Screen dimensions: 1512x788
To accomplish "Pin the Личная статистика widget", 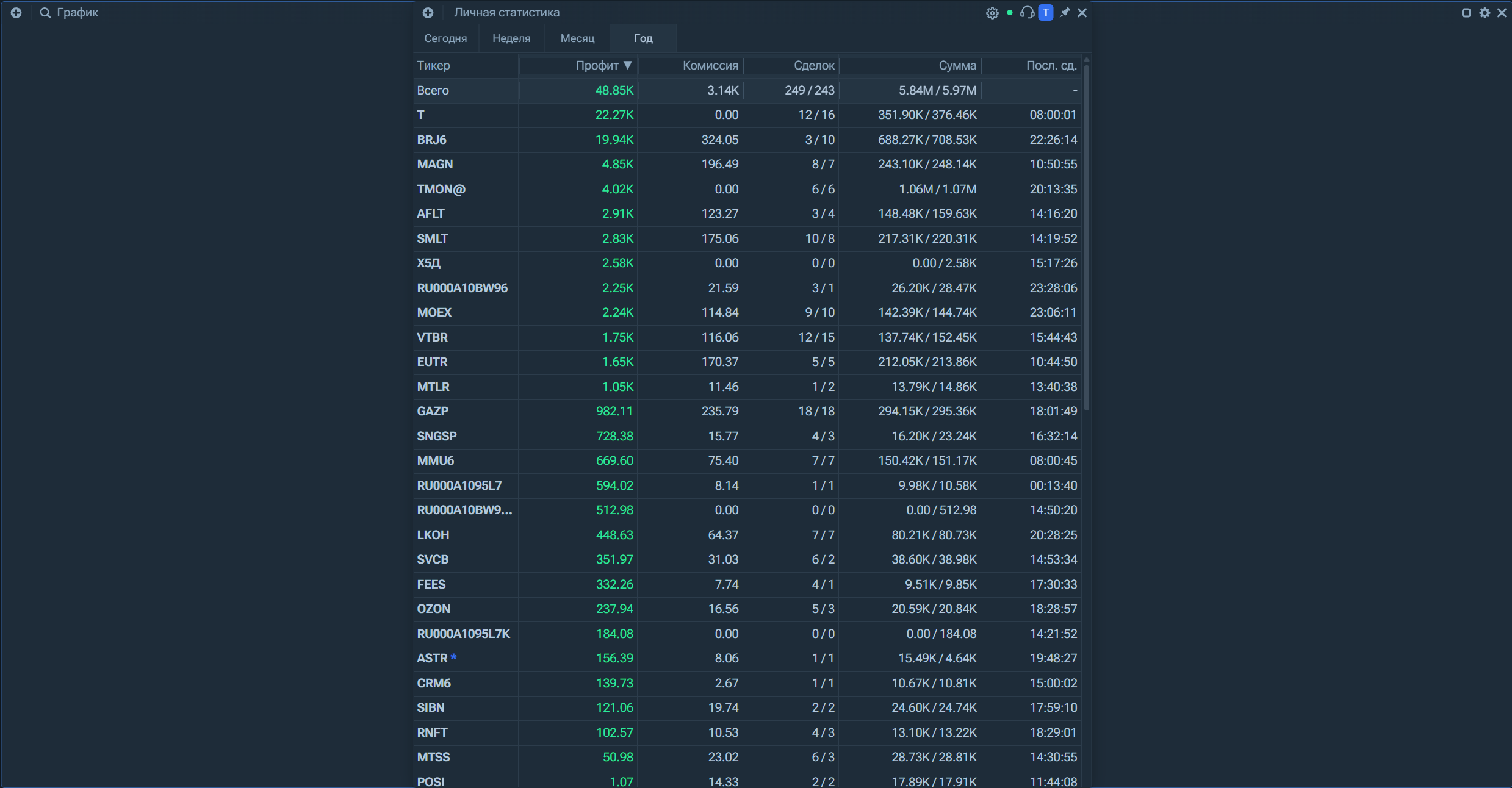I will tap(1065, 13).
